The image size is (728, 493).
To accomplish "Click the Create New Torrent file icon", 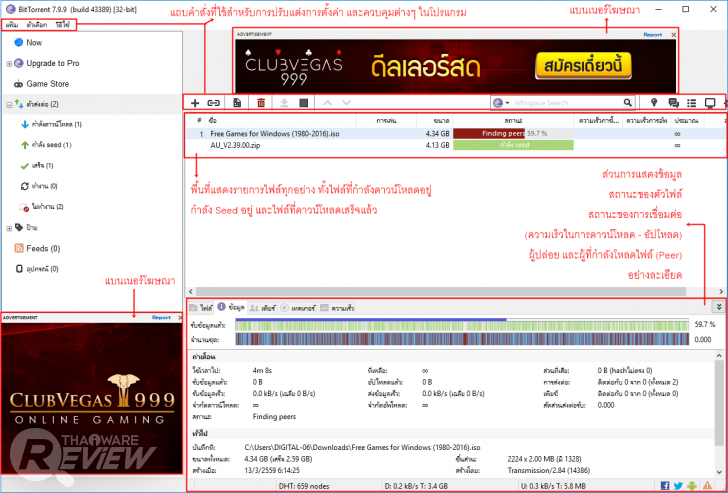I will click(x=237, y=103).
